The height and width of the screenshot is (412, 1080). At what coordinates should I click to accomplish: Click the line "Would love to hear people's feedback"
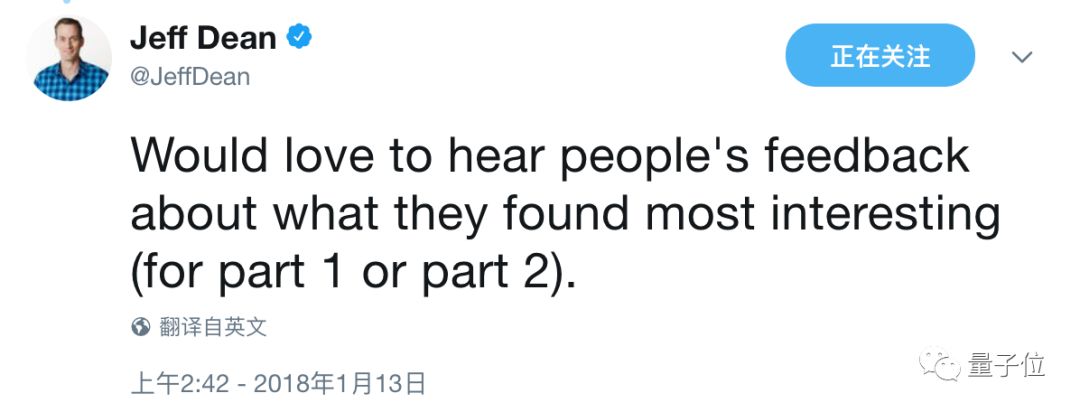tap(551, 158)
